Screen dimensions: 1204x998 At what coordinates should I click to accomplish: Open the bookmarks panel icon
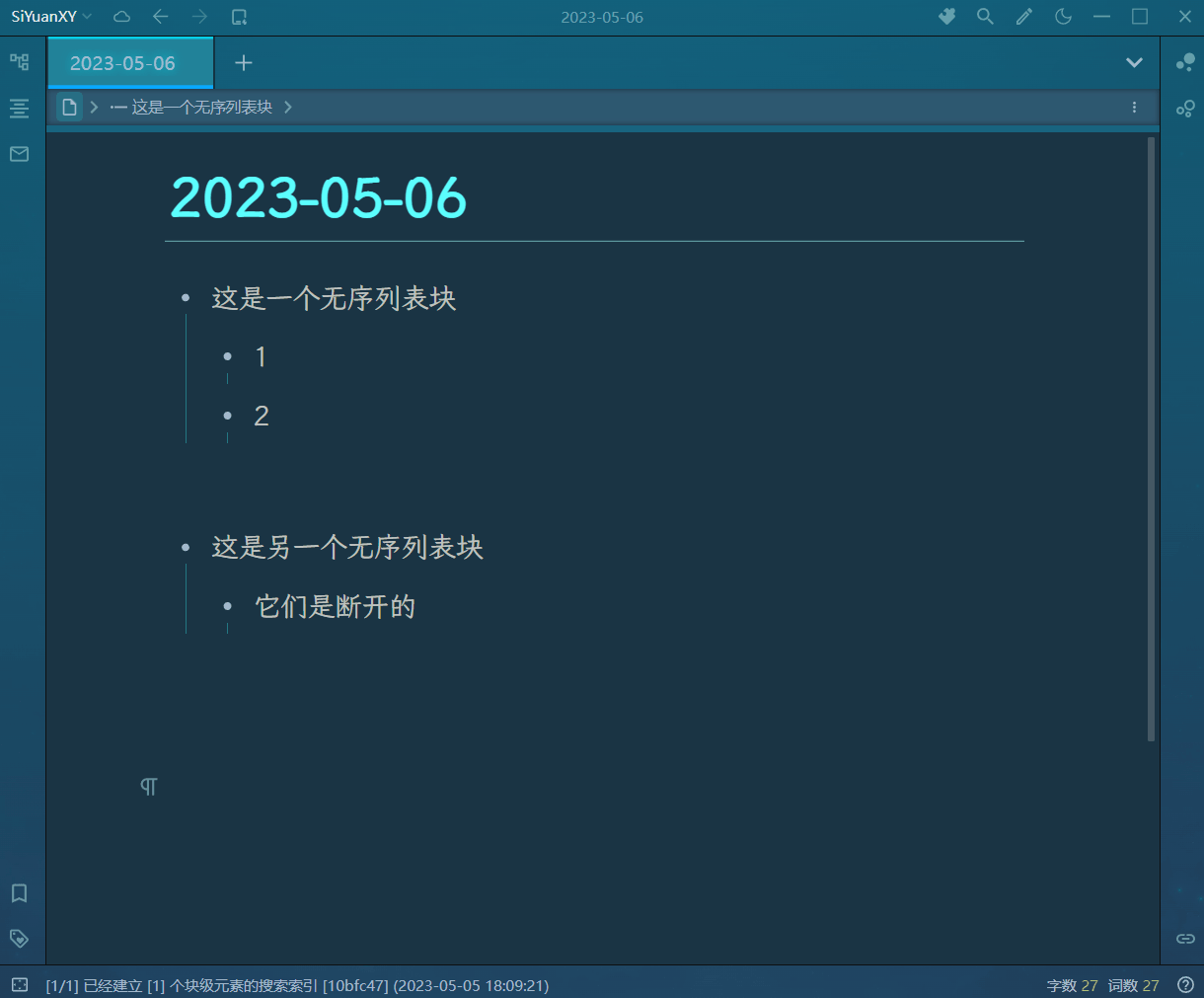pos(19,892)
